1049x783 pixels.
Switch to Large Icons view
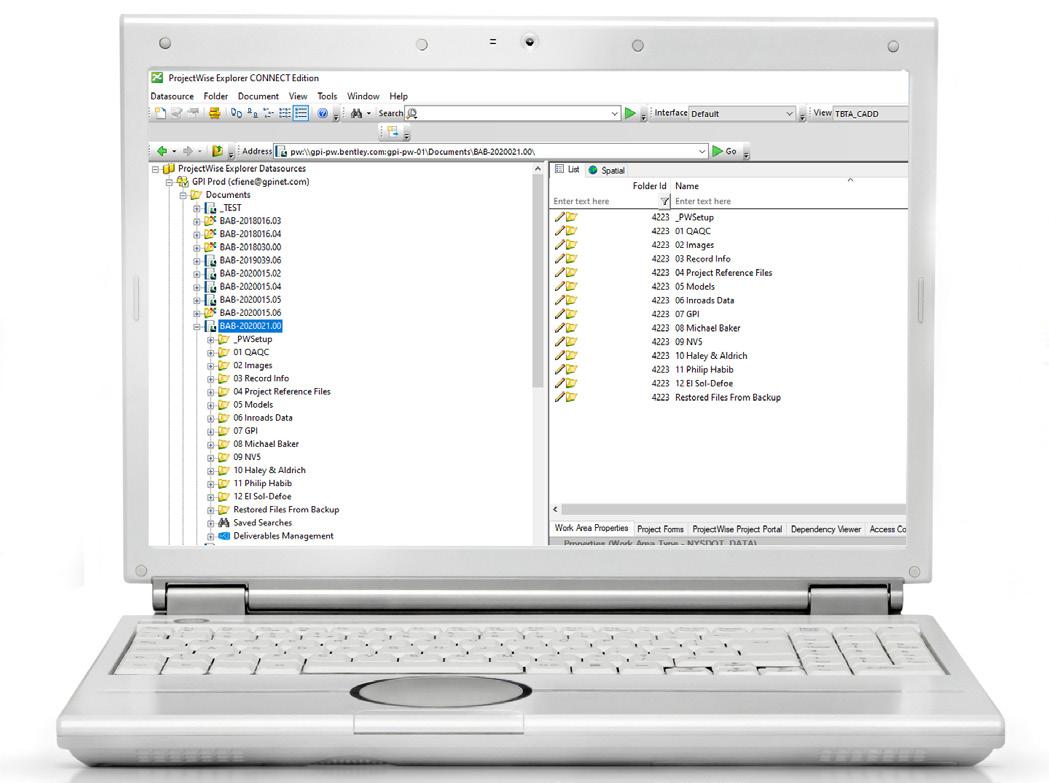click(236, 113)
